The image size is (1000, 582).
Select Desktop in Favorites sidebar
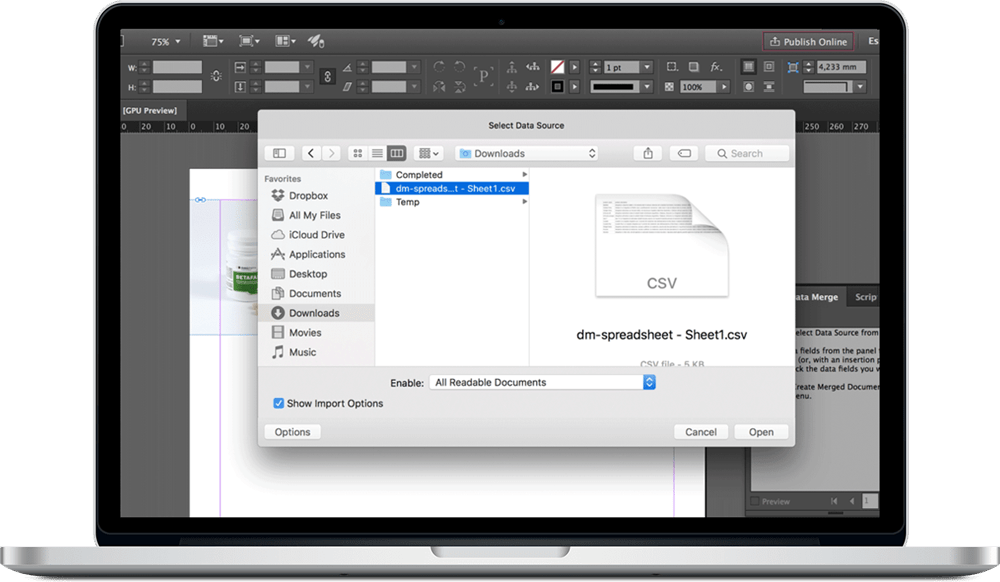308,274
